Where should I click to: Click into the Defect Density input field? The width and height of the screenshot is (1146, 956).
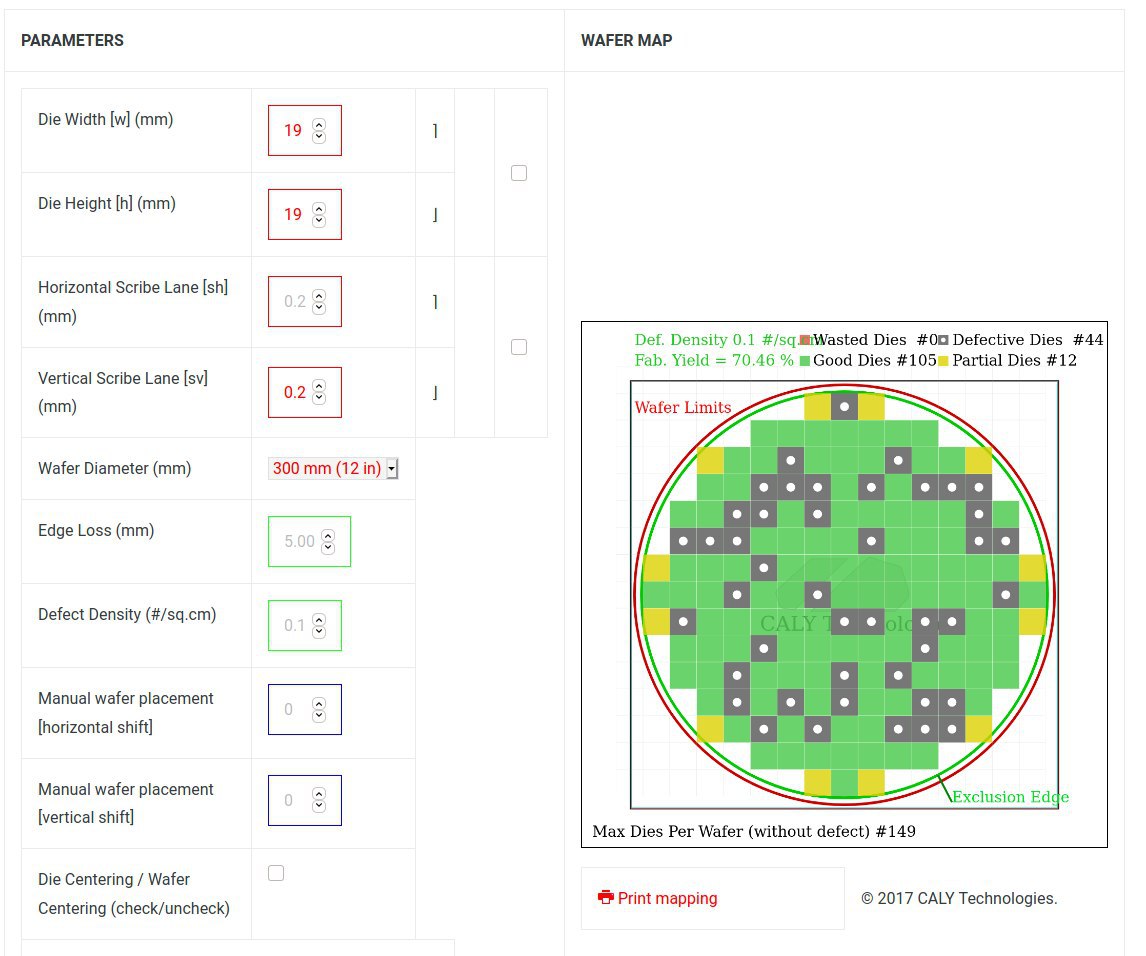[x=294, y=625]
